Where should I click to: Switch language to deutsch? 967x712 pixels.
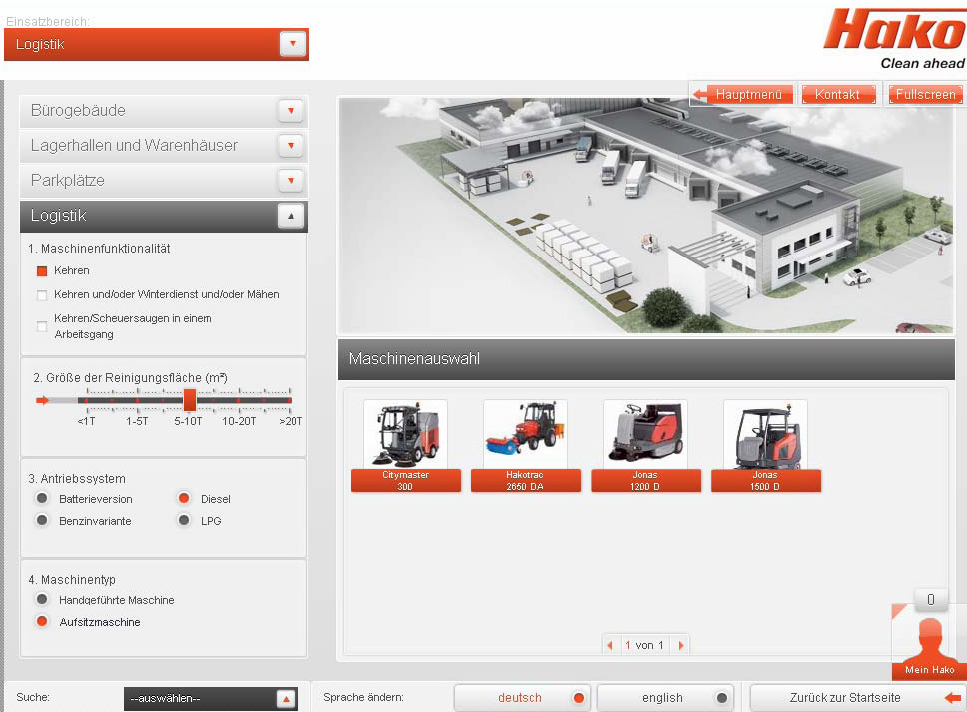[x=522, y=698]
